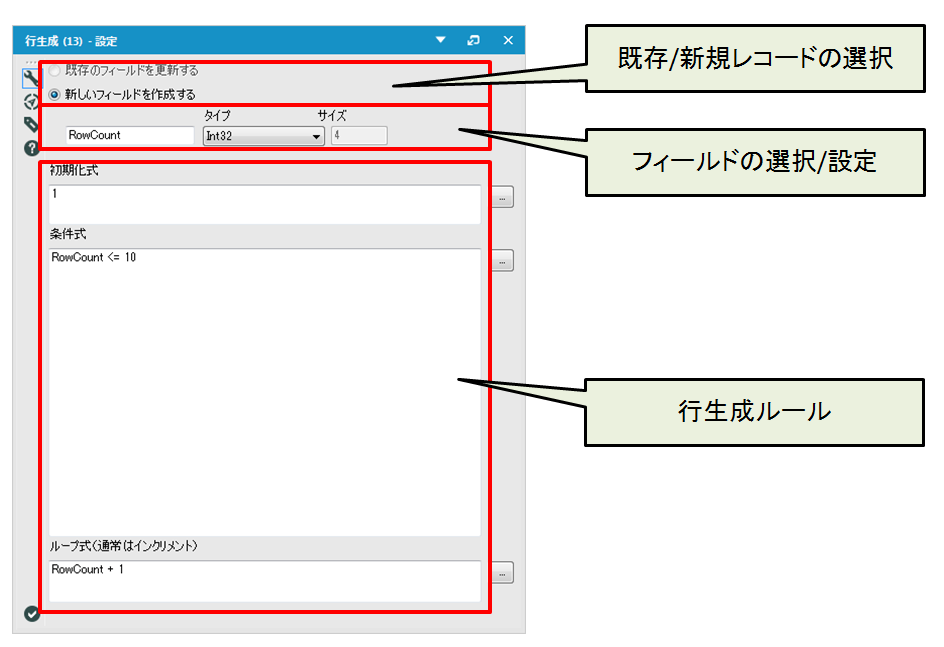Click the checkmark status icon at panel bottom

pyautogui.click(x=31, y=613)
